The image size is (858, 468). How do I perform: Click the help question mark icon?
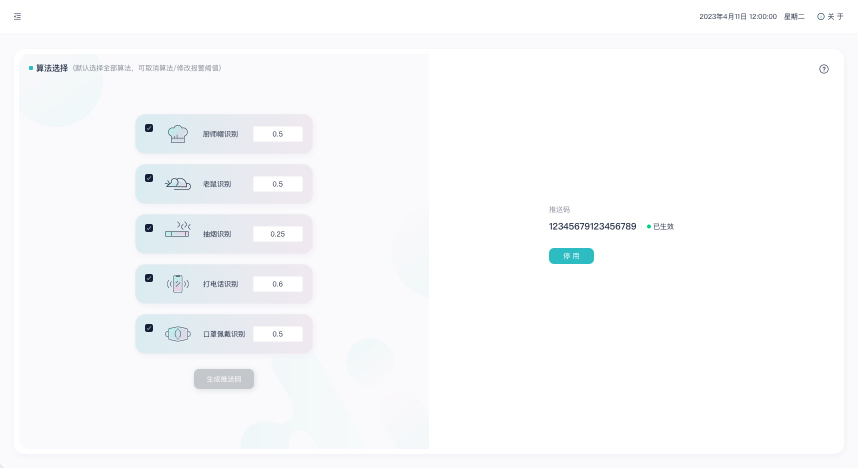pyautogui.click(x=824, y=69)
